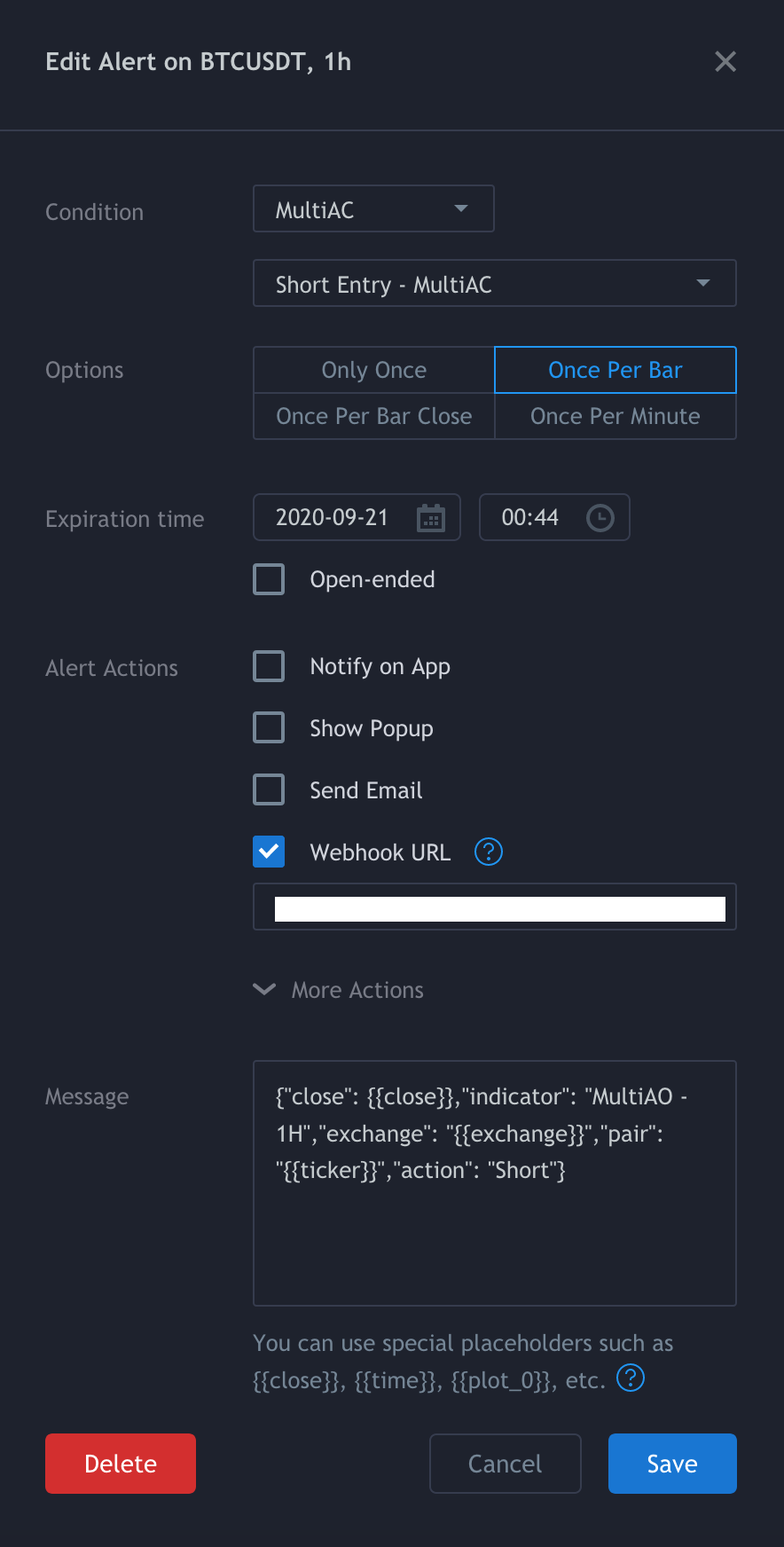The height and width of the screenshot is (1547, 784).
Task: Close the Edit Alert dialog with the X
Action: point(725,61)
